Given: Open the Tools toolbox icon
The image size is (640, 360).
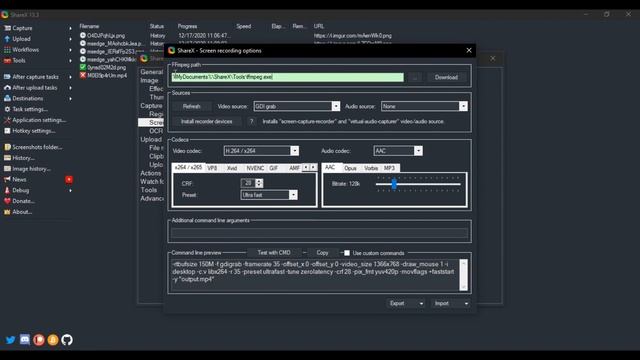Looking at the screenshot, I should tap(7, 60).
